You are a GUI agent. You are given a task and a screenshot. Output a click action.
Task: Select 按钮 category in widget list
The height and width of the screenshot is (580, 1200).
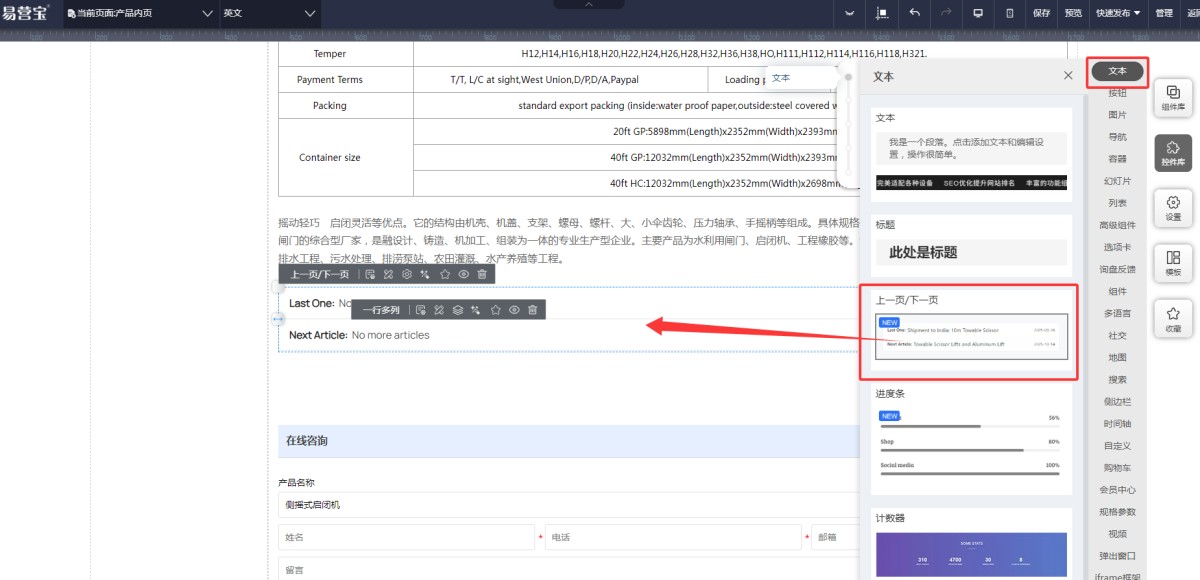(x=1117, y=93)
